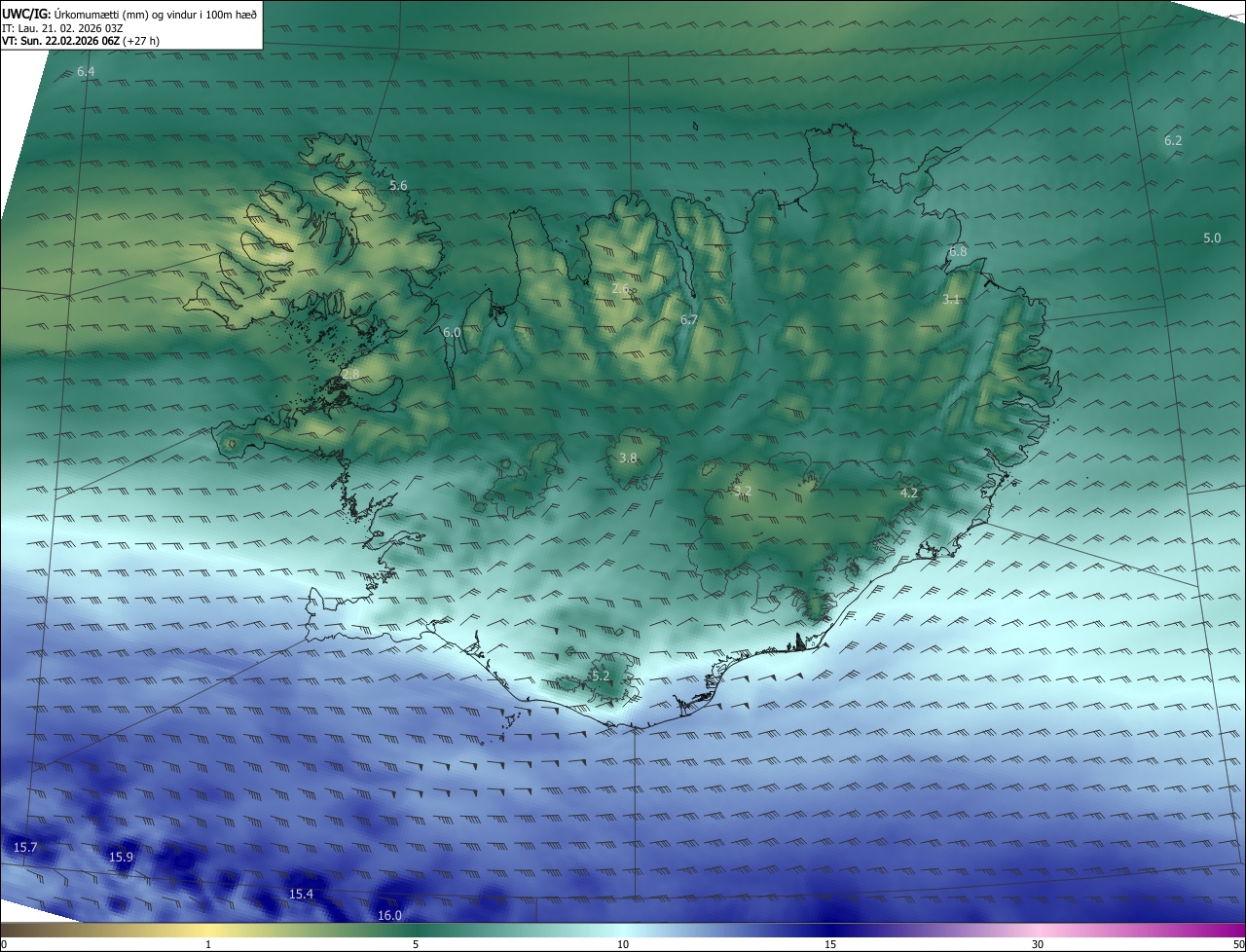Select the 3.8 value on the glacier
The width and height of the screenshot is (1246, 952).
pyautogui.click(x=628, y=458)
